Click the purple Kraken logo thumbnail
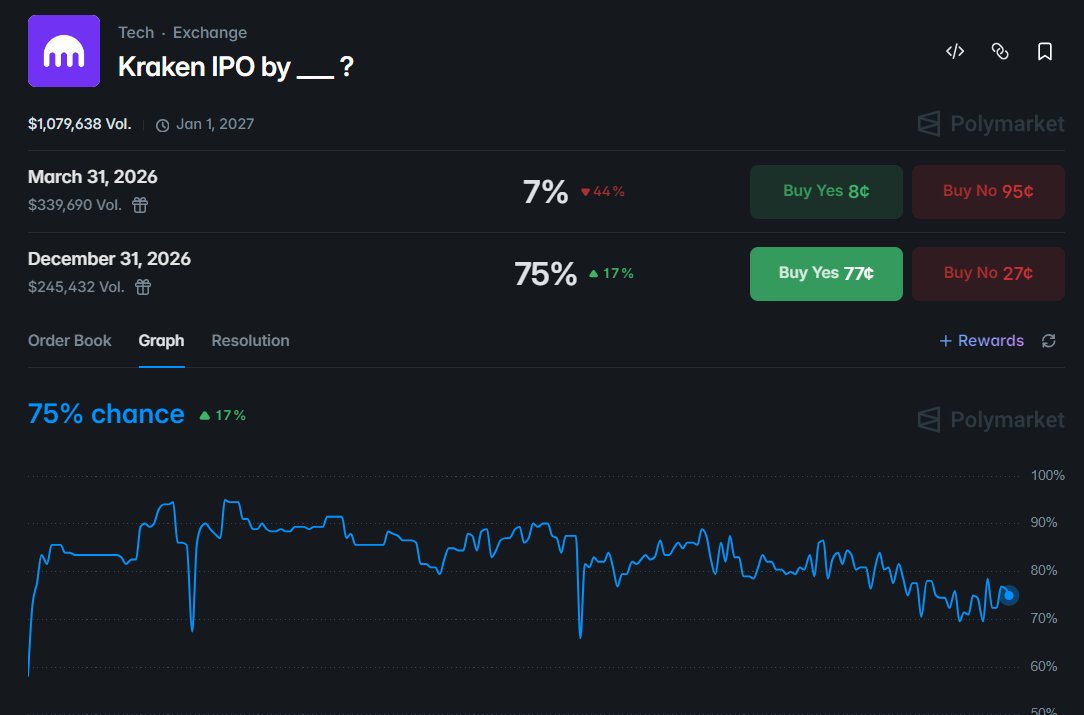This screenshot has width=1084, height=715. (x=64, y=51)
